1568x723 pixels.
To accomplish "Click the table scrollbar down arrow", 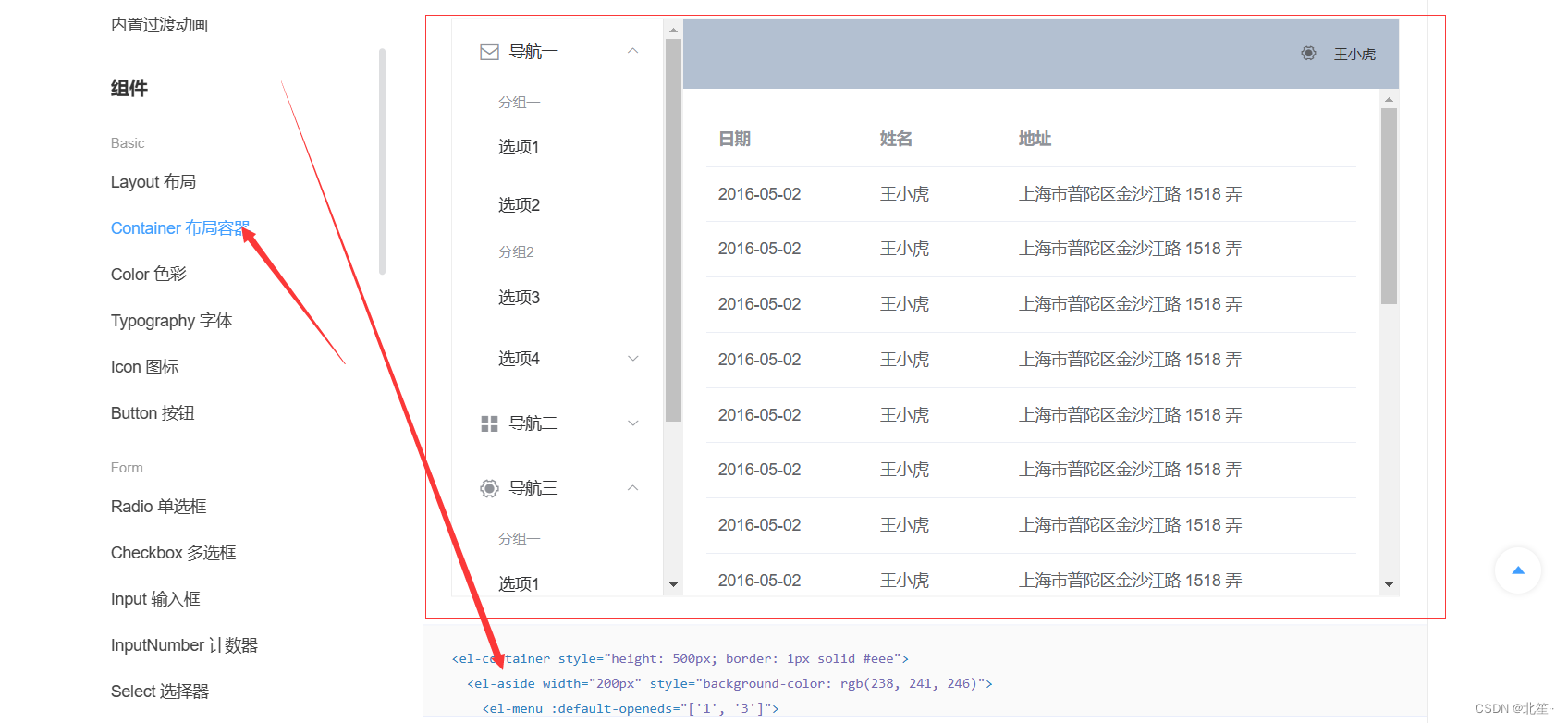I will click(1389, 584).
